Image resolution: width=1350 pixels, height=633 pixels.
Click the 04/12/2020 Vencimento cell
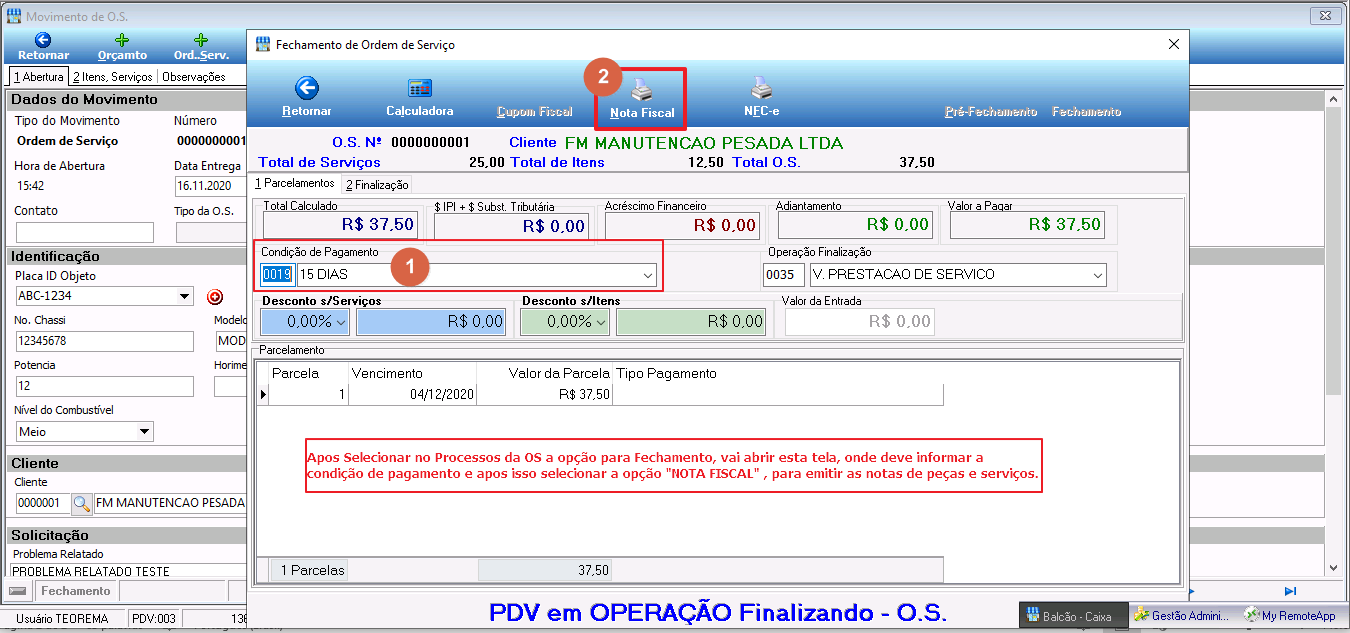412,394
